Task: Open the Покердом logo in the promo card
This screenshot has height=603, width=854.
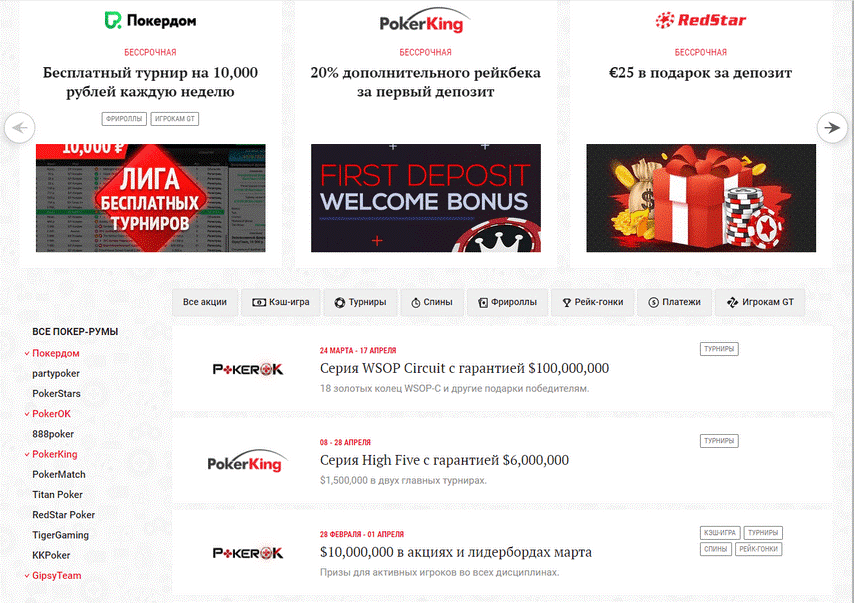Action: [150, 21]
